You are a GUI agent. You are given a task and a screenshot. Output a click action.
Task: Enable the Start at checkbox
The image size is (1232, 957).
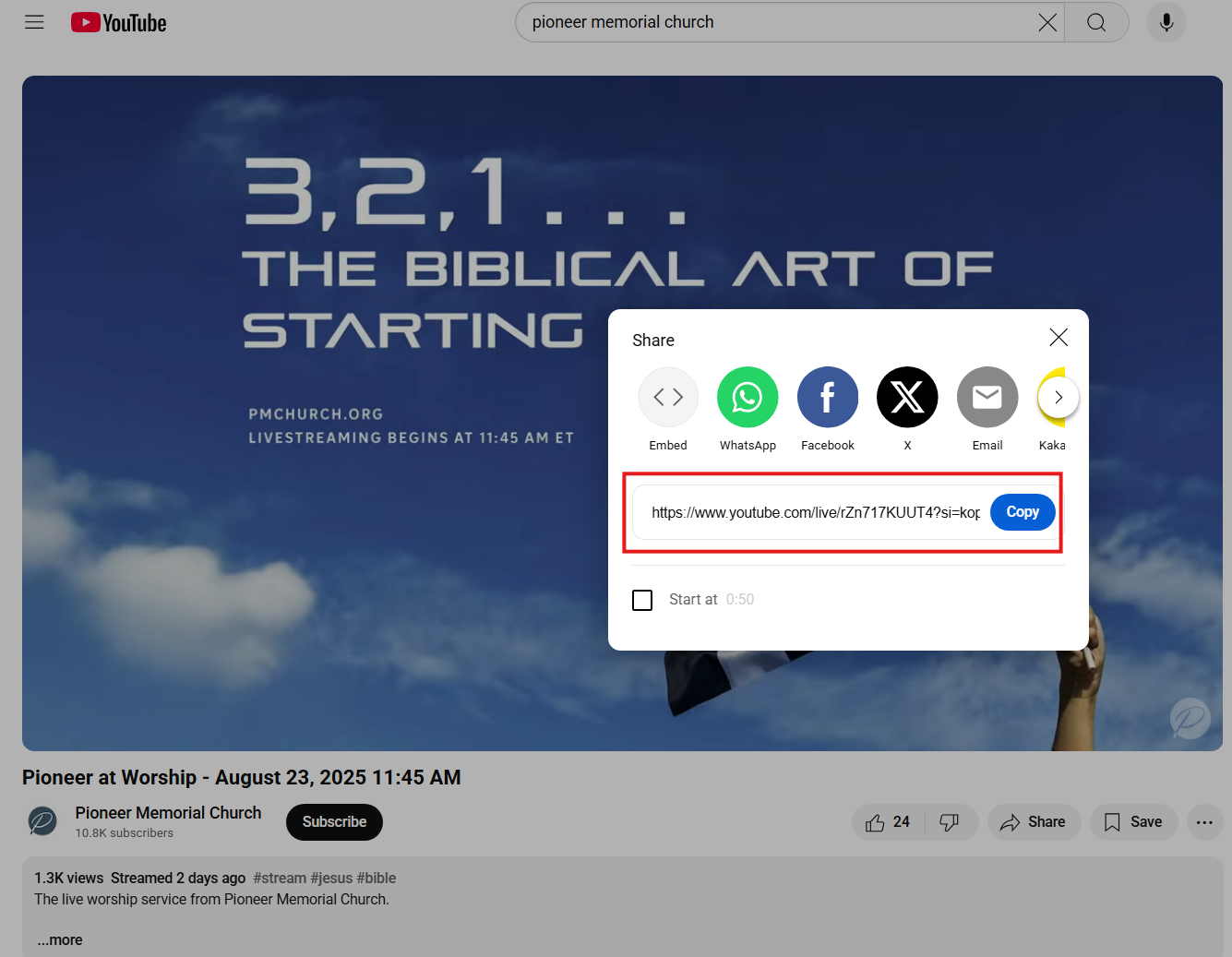point(642,600)
